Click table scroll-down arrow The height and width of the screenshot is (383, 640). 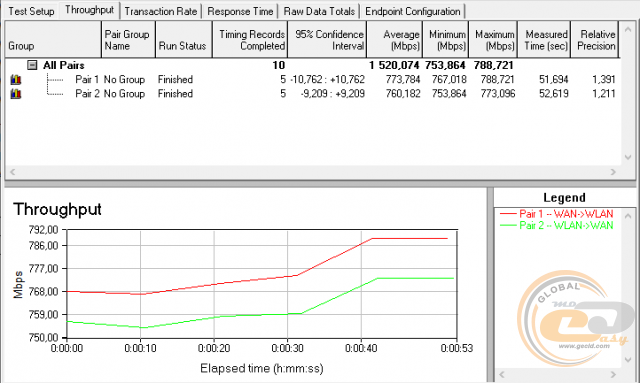click(x=628, y=158)
